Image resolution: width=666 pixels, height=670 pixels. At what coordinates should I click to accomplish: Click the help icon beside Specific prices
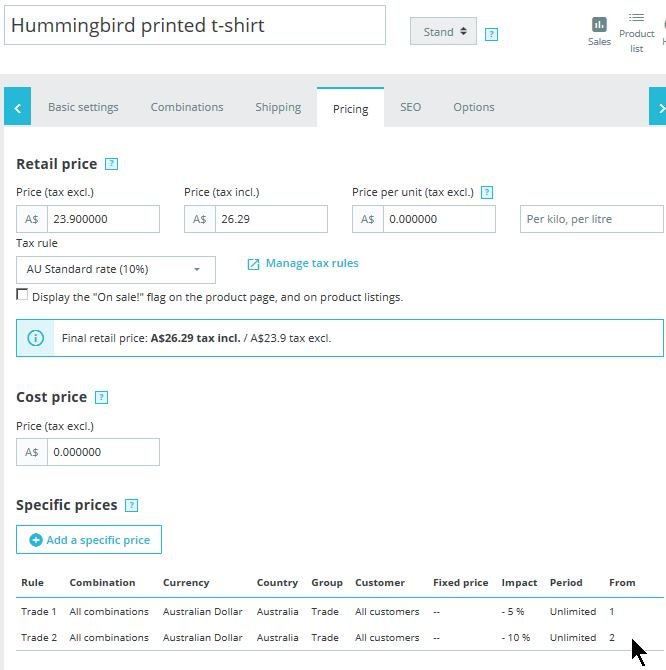click(131, 506)
